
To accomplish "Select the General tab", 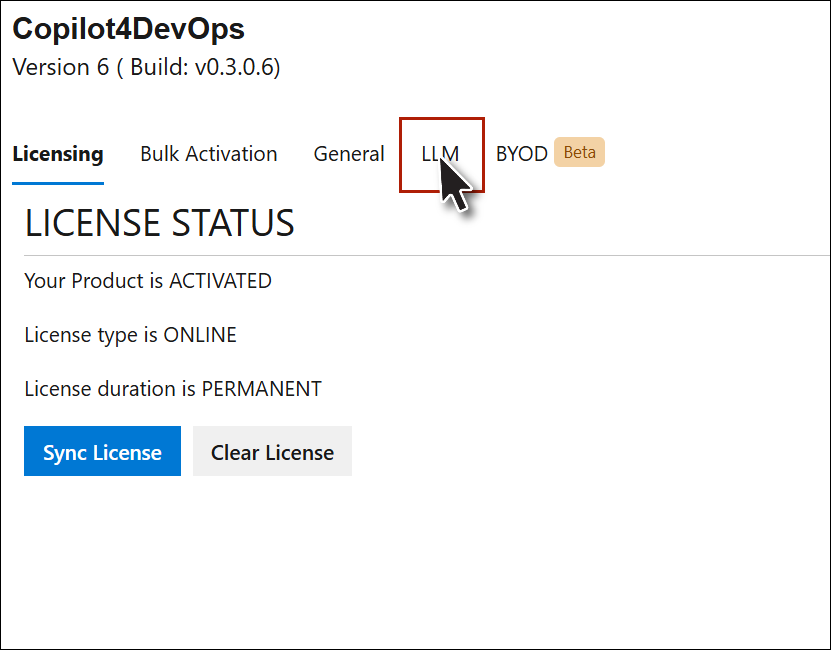I will click(x=349, y=154).
